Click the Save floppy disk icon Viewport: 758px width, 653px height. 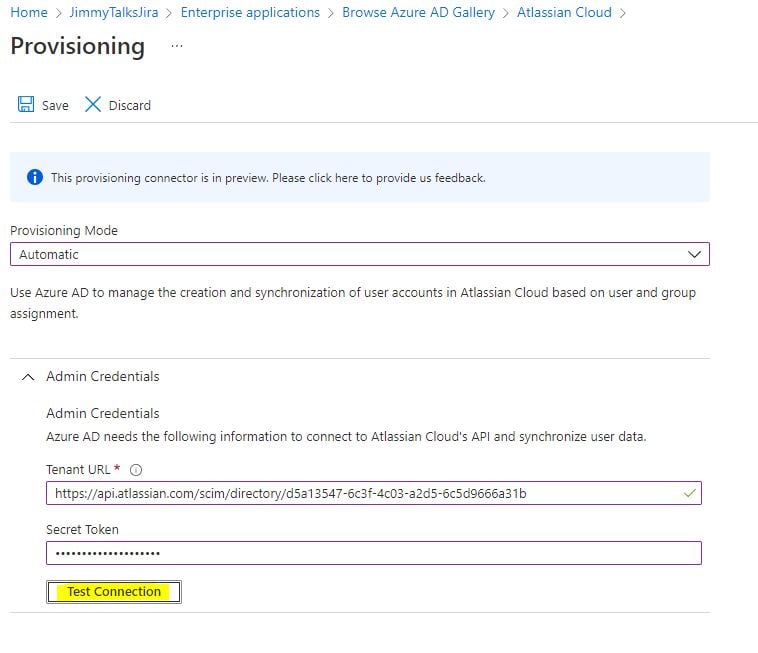pyautogui.click(x=26, y=104)
